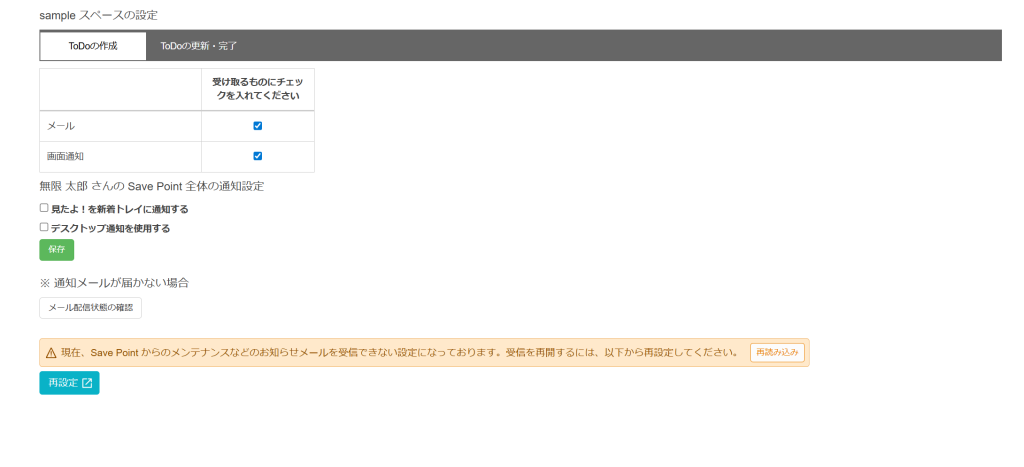Screen dimensions: 1024x467
Task: Select the ToDoの作成 tab
Action: (x=93, y=46)
